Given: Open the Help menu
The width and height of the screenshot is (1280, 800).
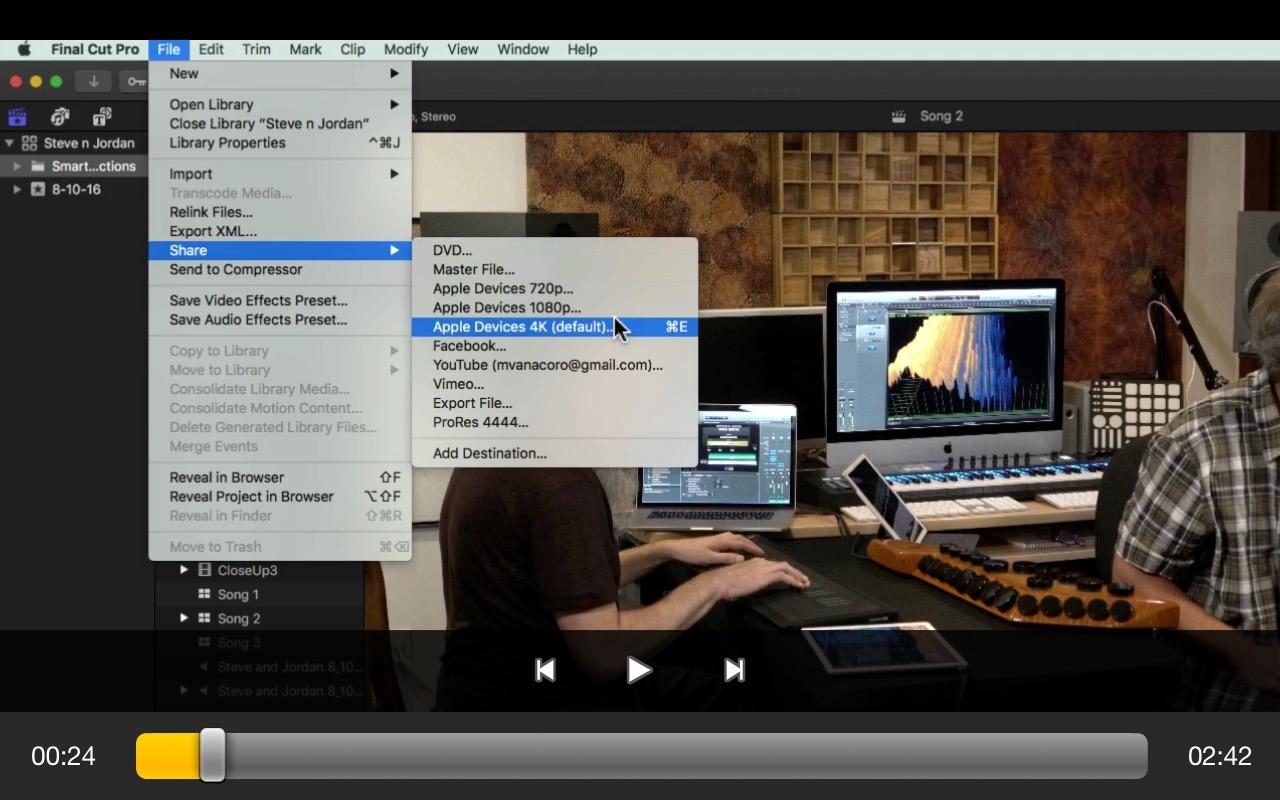Looking at the screenshot, I should tap(582, 49).
